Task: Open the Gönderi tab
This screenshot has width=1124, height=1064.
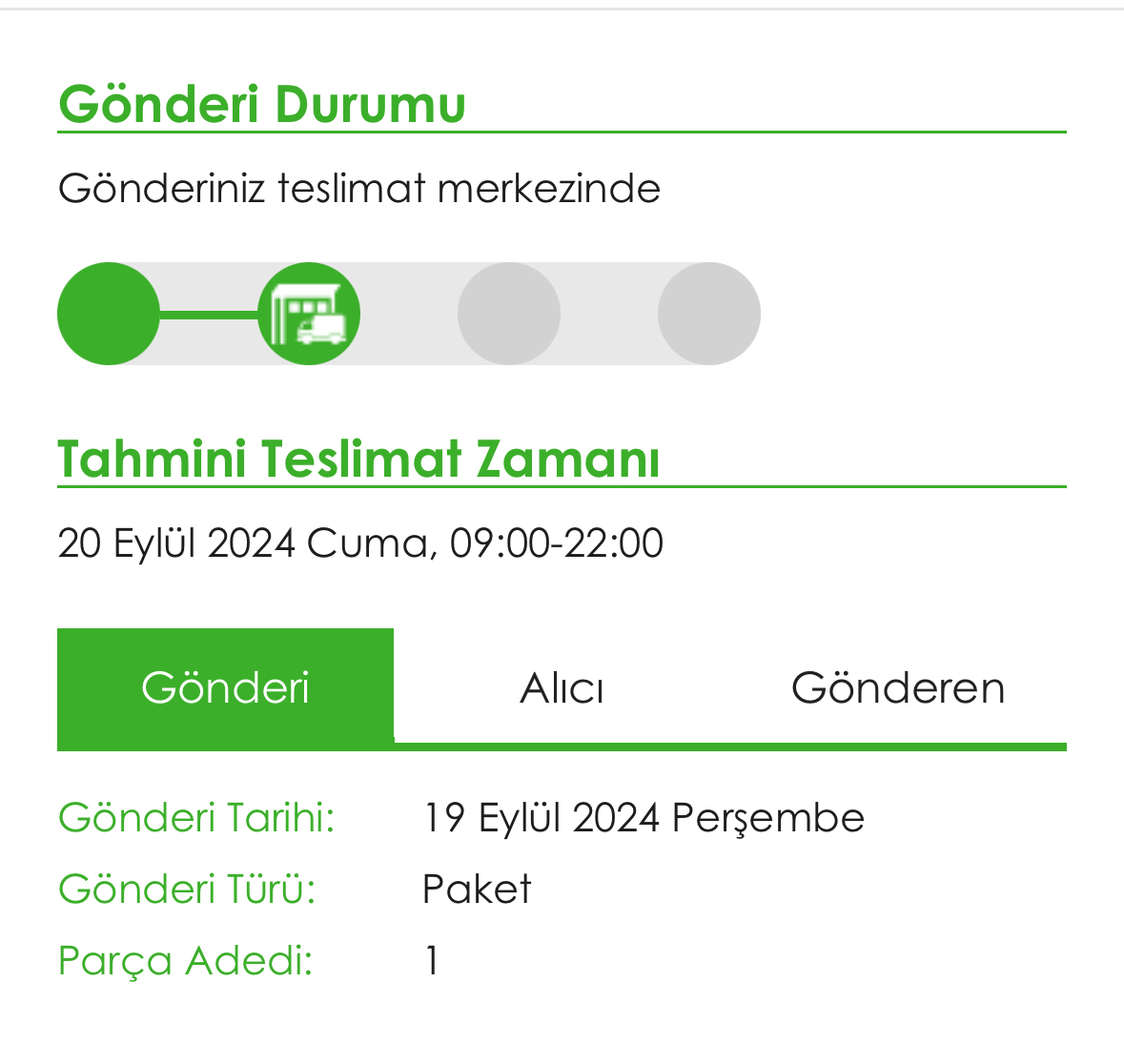Action: tap(225, 686)
